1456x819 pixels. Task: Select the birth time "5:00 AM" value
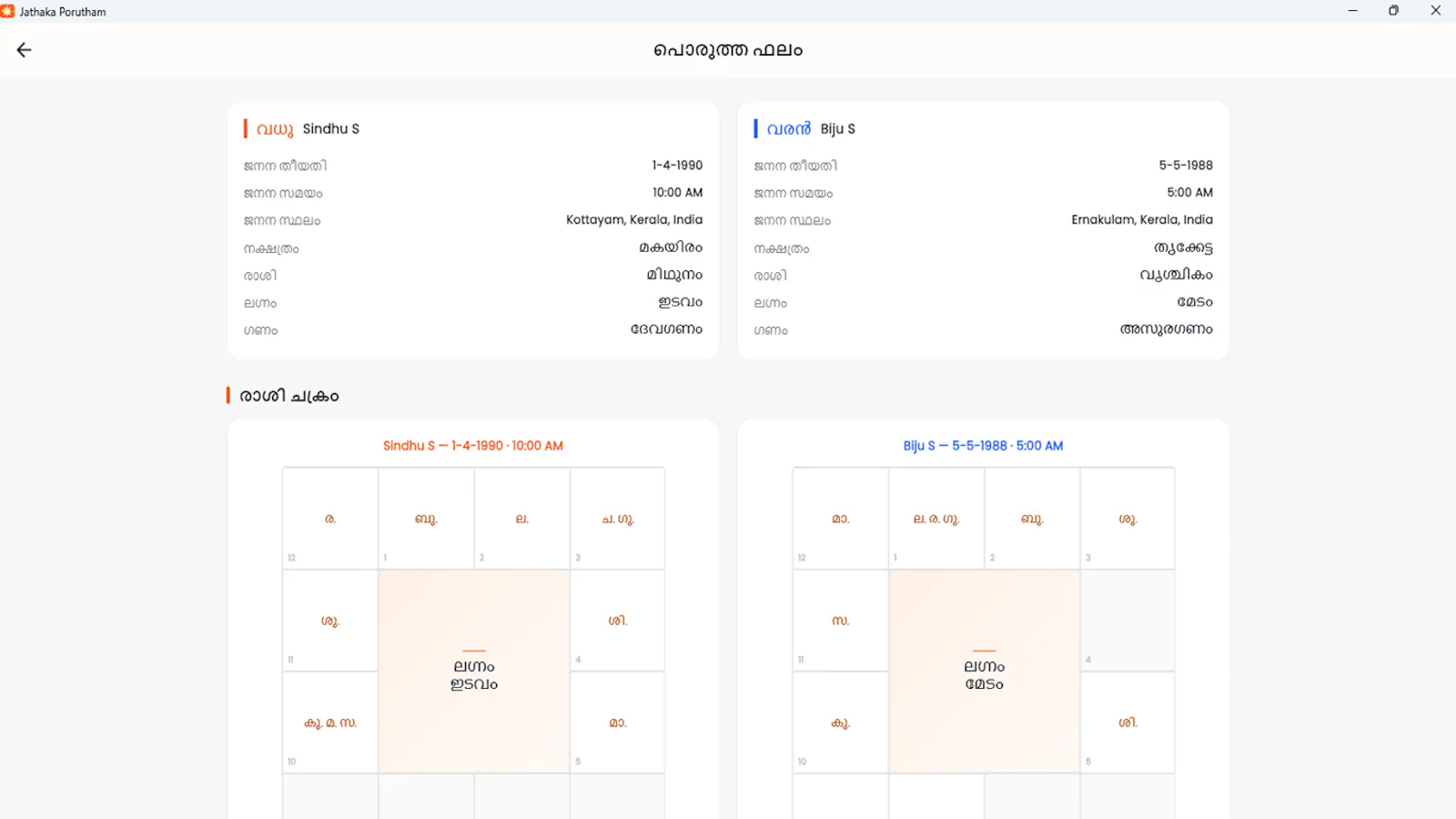point(1190,193)
